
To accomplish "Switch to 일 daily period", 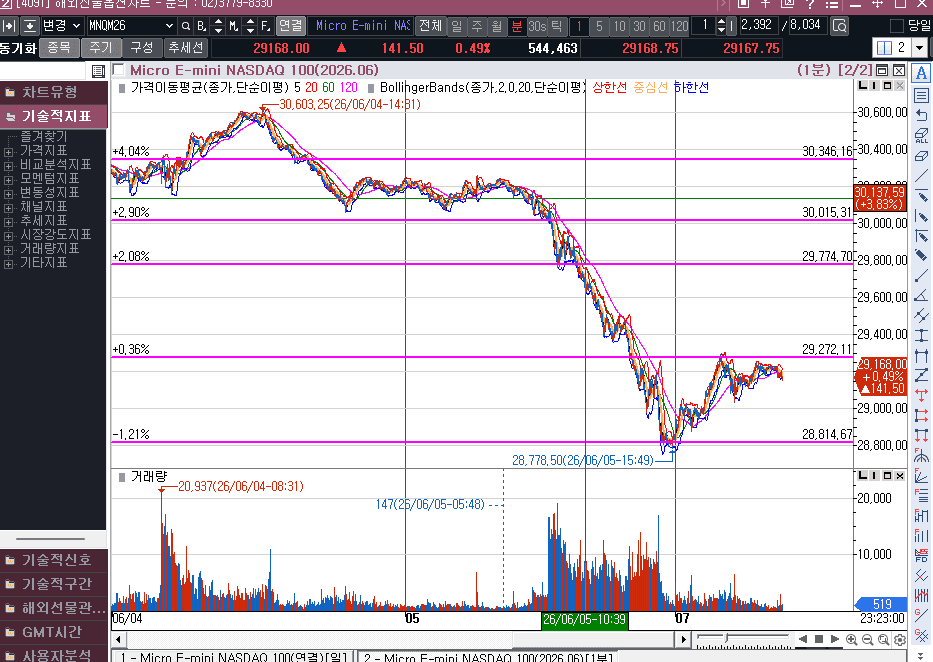I will coord(456,26).
